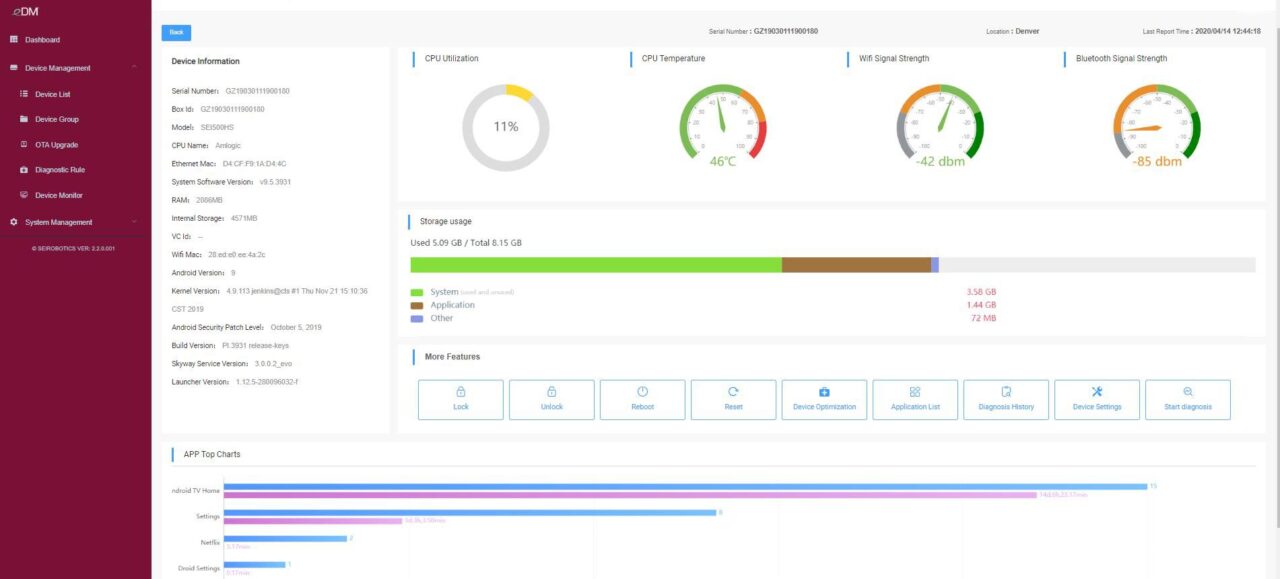The width and height of the screenshot is (1280, 579).
Task: Click the Back button
Action: pos(175,32)
